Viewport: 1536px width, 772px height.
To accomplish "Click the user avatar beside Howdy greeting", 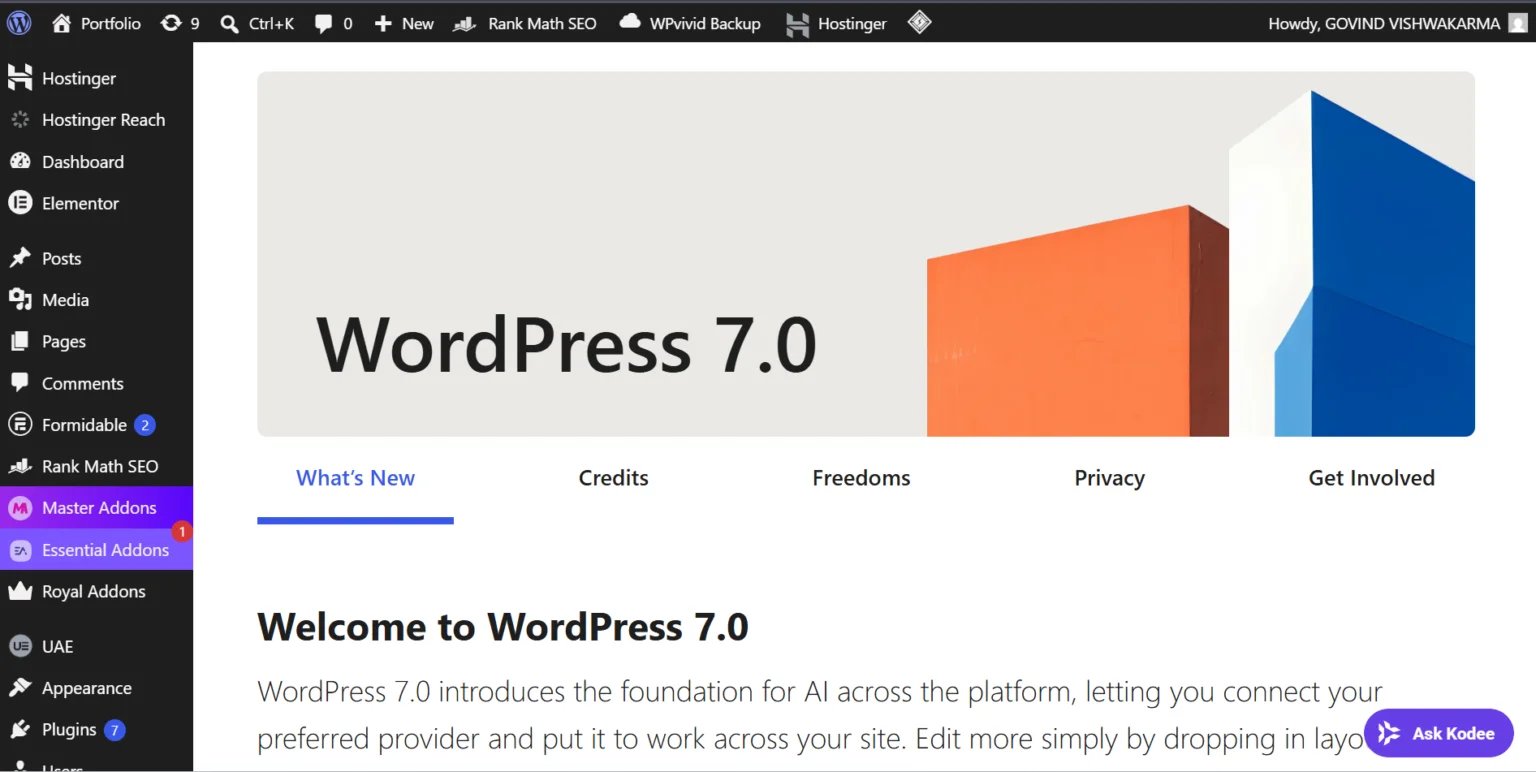I will click(1518, 23).
